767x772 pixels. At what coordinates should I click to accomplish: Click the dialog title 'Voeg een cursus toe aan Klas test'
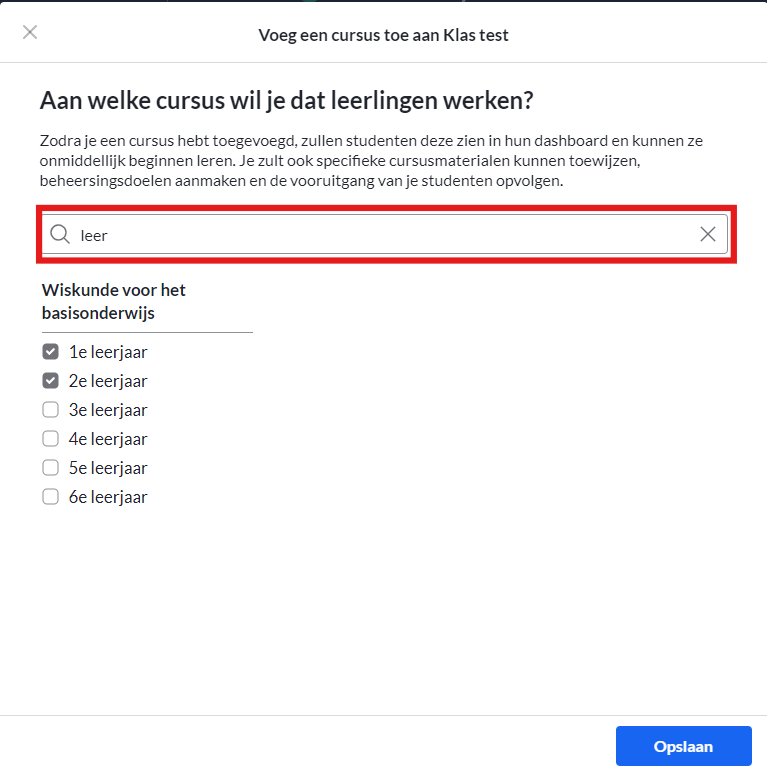click(x=384, y=35)
